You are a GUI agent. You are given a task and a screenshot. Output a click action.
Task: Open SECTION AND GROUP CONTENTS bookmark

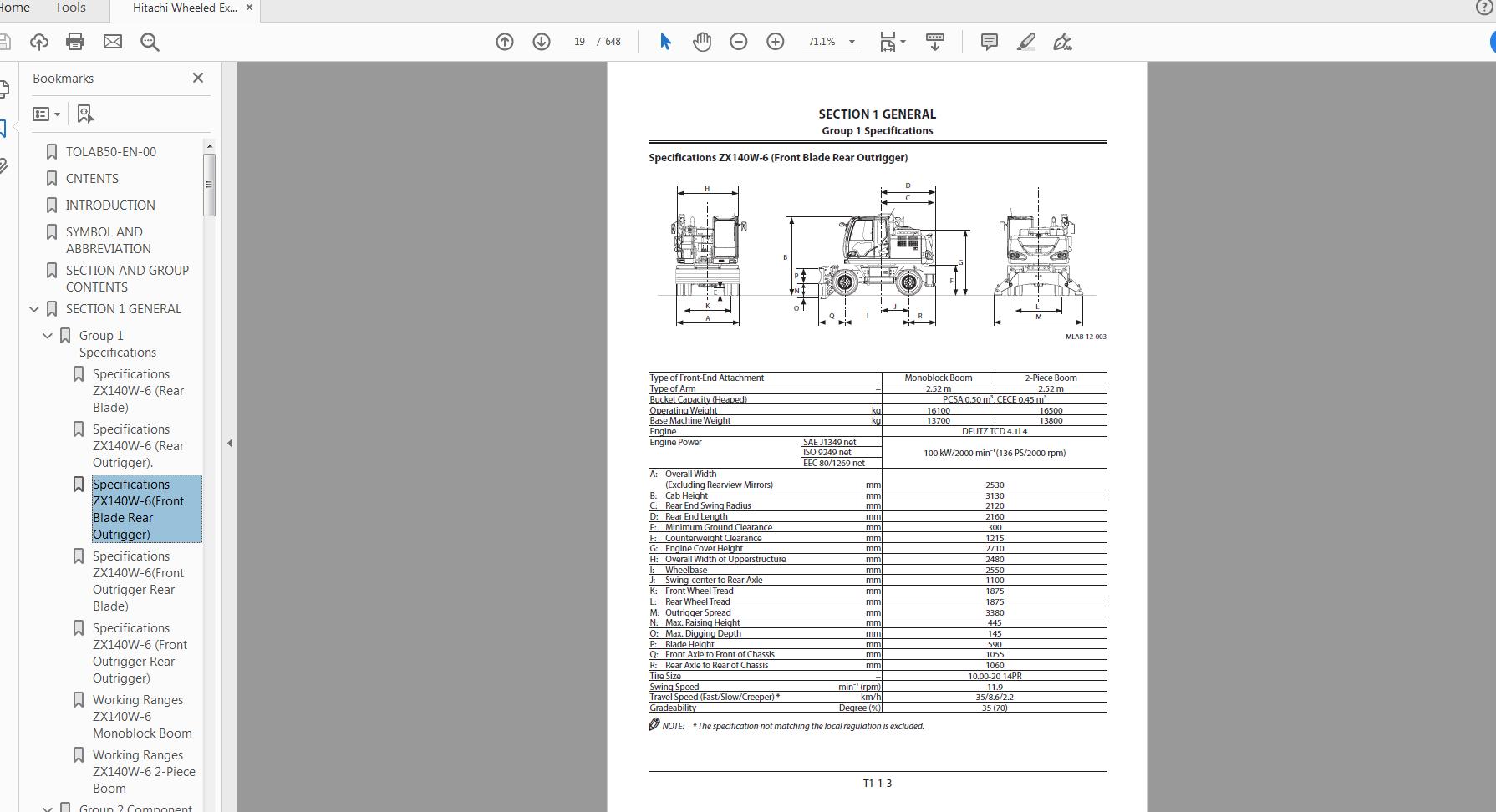click(127, 279)
